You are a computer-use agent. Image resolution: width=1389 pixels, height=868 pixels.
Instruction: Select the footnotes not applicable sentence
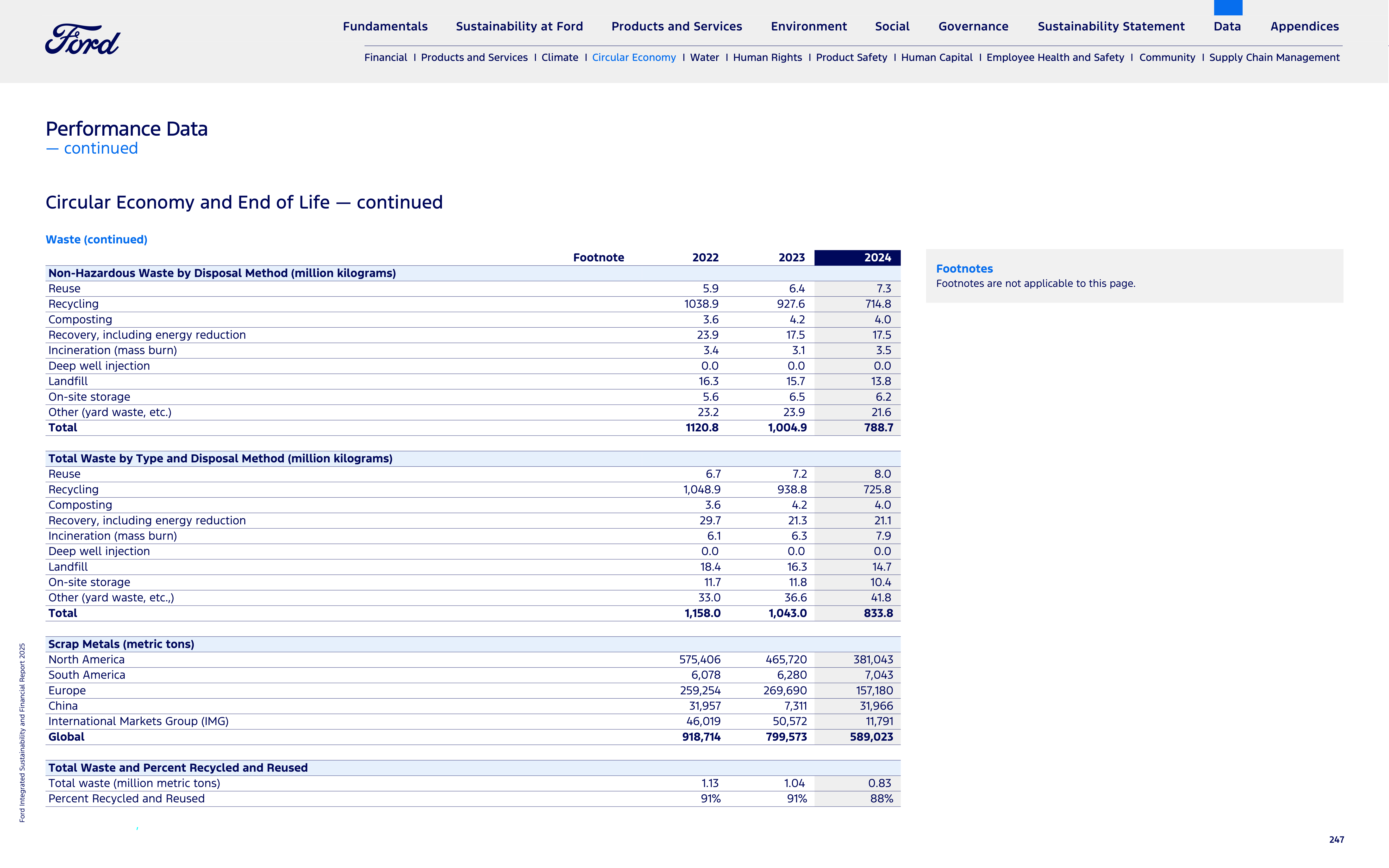pyautogui.click(x=1035, y=284)
